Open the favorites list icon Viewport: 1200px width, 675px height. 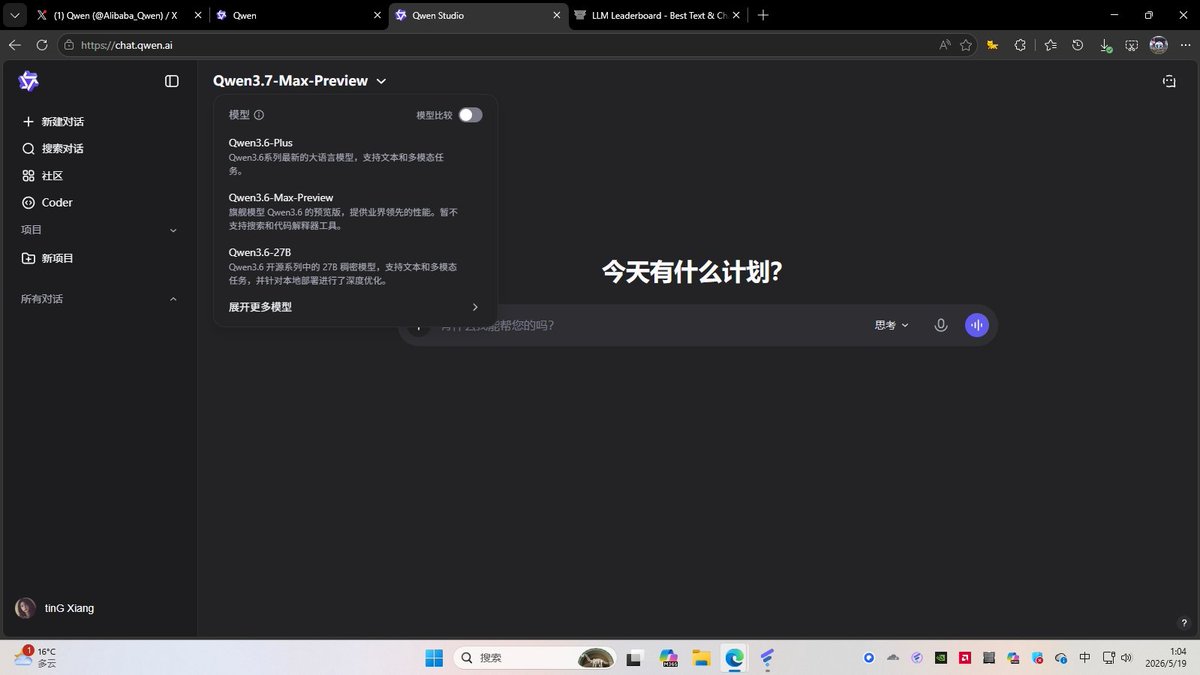[1050, 45]
